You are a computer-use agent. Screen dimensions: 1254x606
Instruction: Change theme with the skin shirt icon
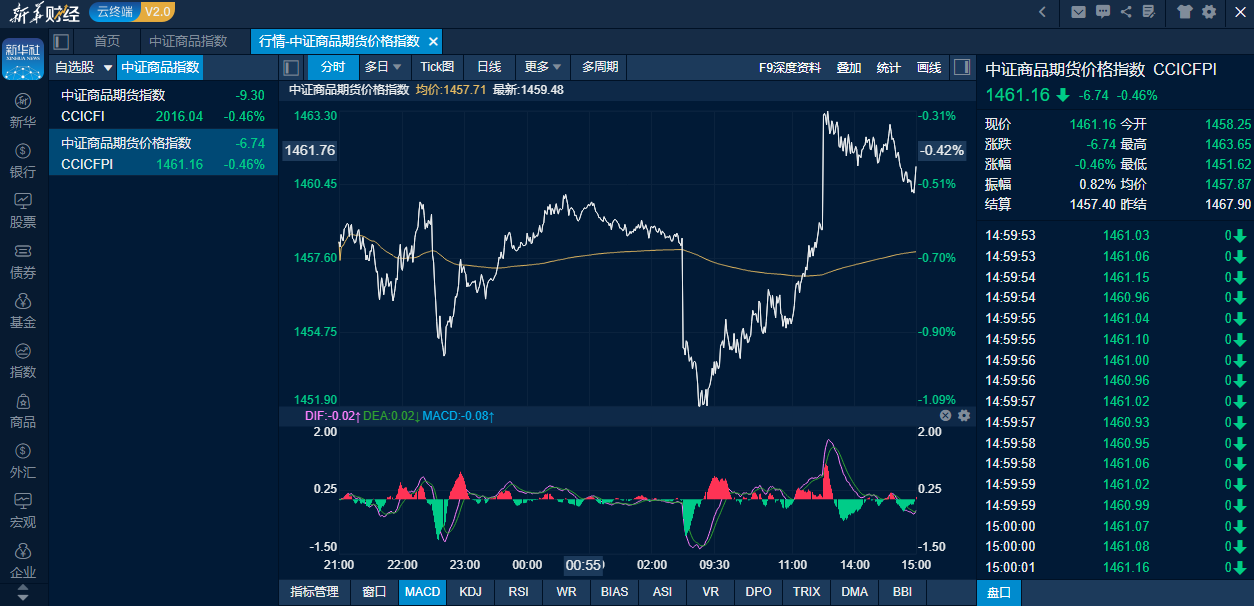[1185, 12]
